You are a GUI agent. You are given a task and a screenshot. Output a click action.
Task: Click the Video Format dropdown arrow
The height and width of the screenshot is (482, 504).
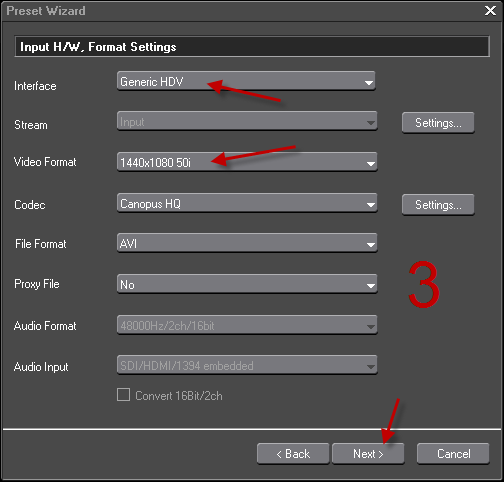370,164
